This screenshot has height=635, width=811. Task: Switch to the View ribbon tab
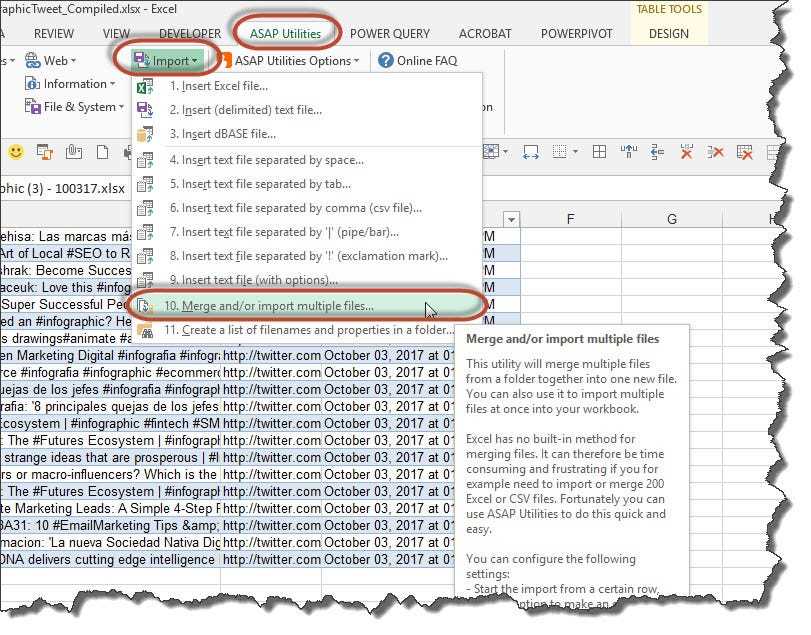tap(116, 34)
